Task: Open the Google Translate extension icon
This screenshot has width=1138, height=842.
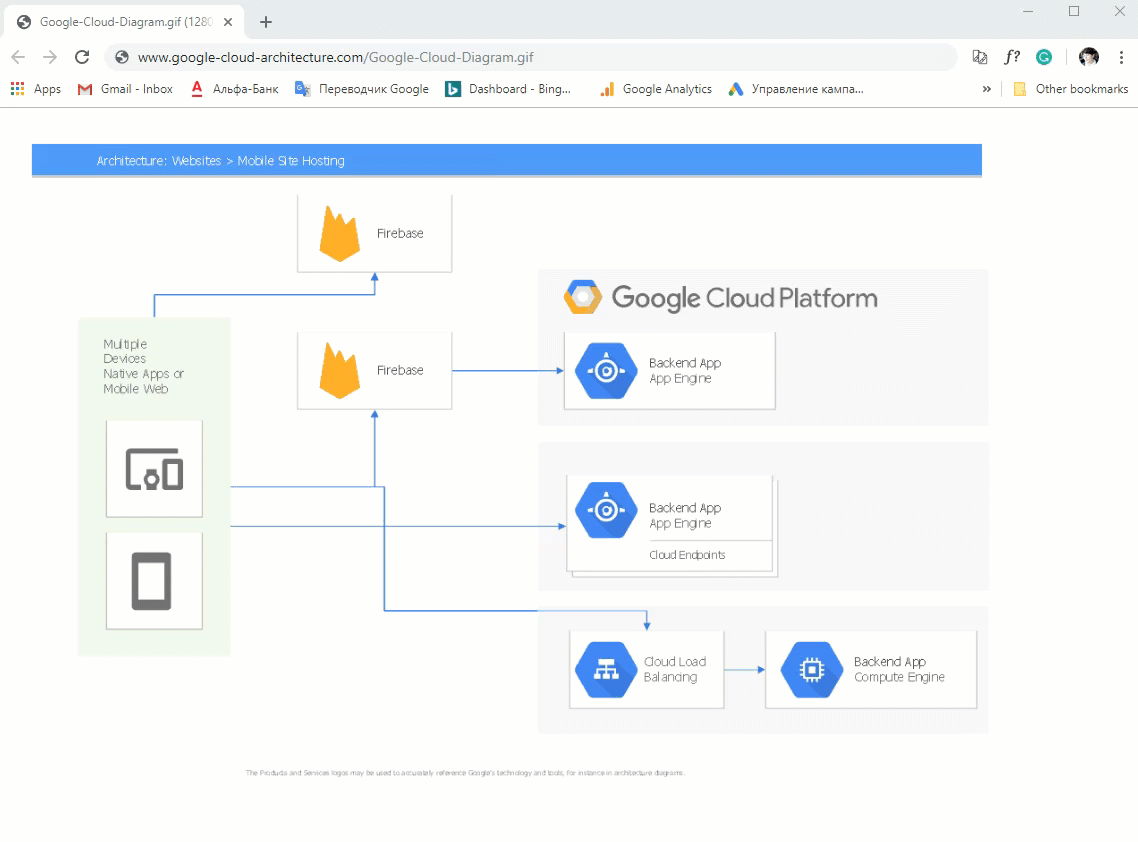Action: point(979,57)
